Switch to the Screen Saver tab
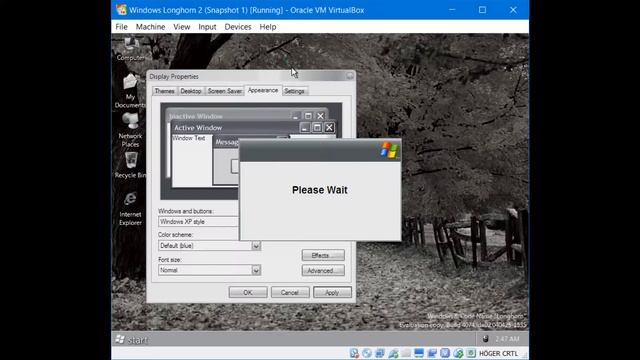The image size is (640, 360). (224, 91)
